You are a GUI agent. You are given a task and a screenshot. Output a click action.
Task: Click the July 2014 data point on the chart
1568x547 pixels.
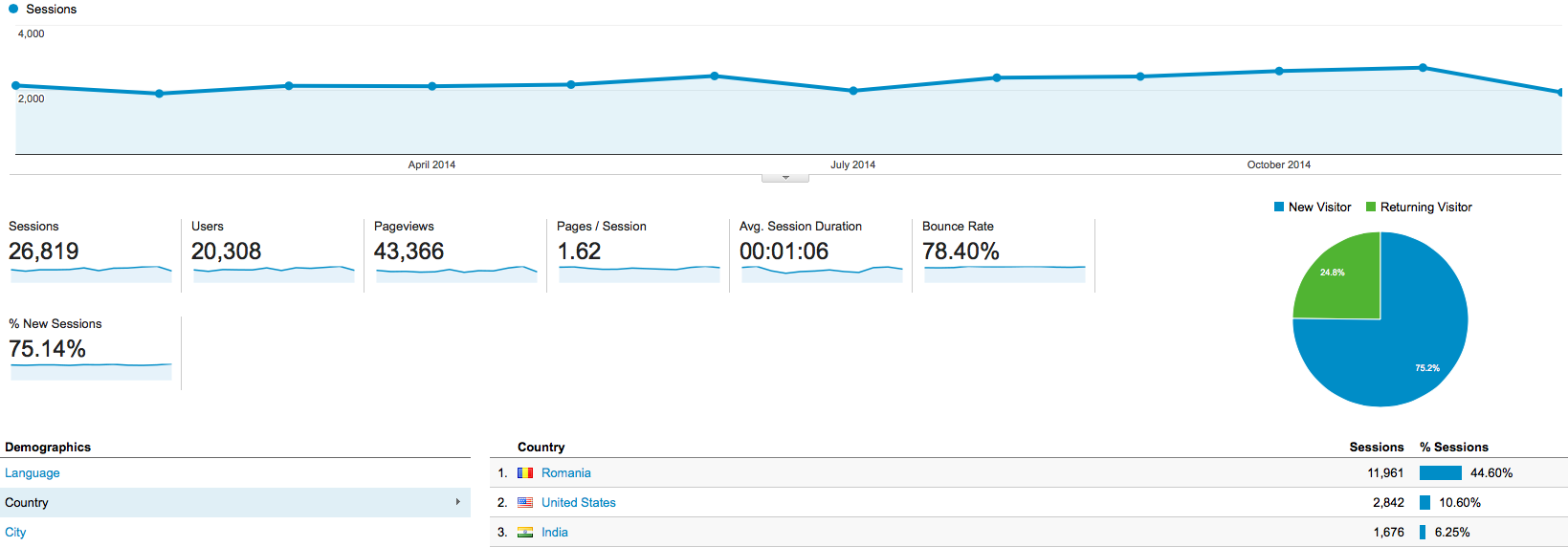(x=853, y=91)
